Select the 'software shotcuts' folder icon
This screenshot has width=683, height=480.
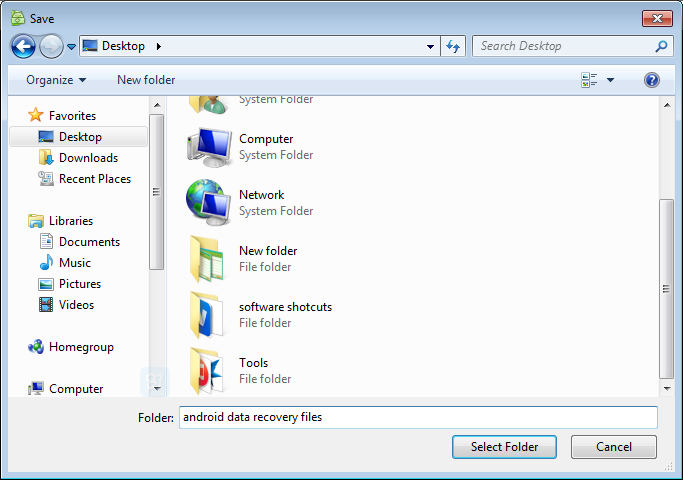pyautogui.click(x=208, y=315)
